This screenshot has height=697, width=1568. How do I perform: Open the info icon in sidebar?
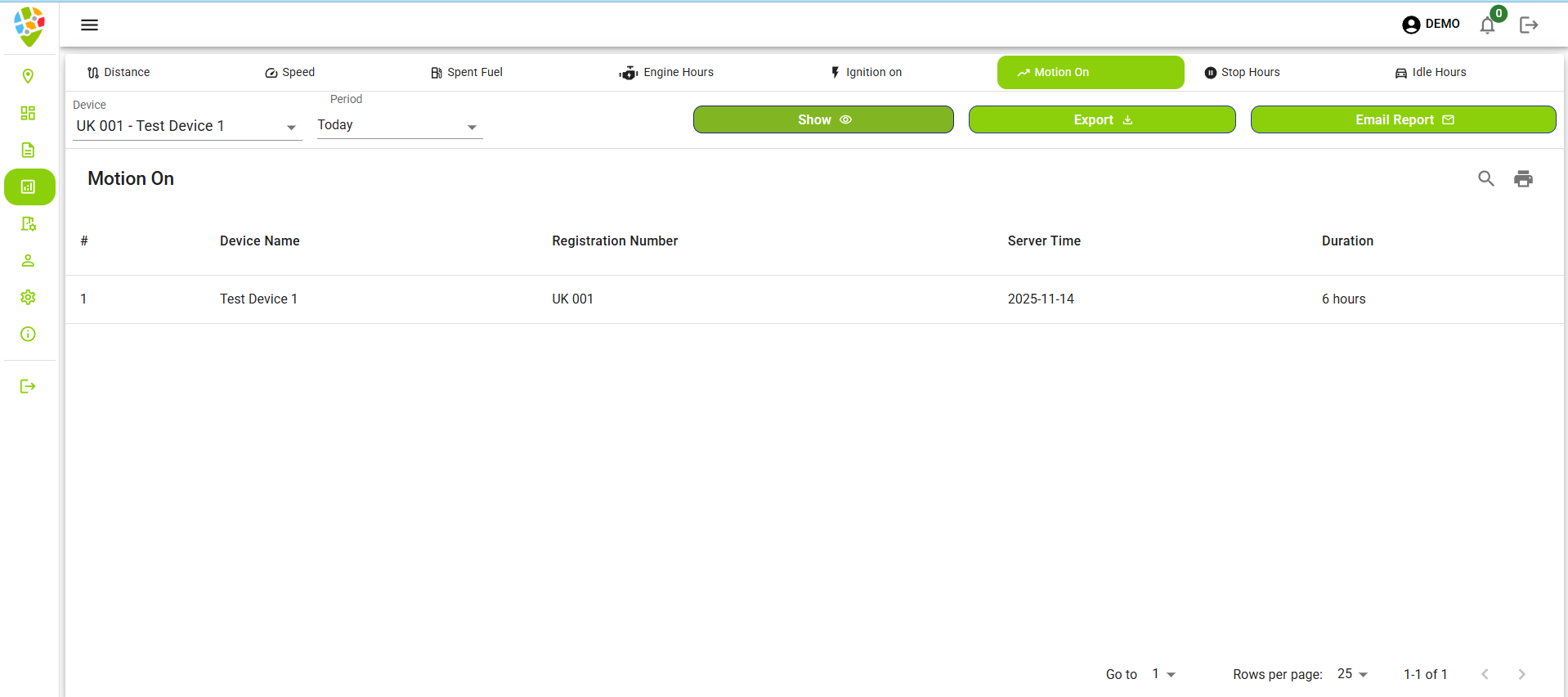point(28,334)
